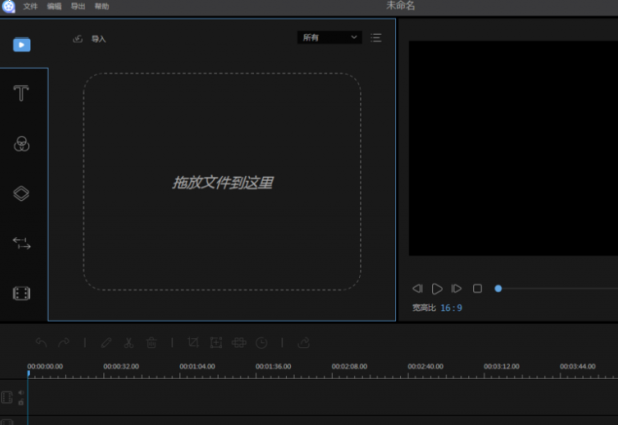Image resolution: width=618 pixels, height=425 pixels.
Task: Open the Transitions arrows panel
Action: [22, 243]
